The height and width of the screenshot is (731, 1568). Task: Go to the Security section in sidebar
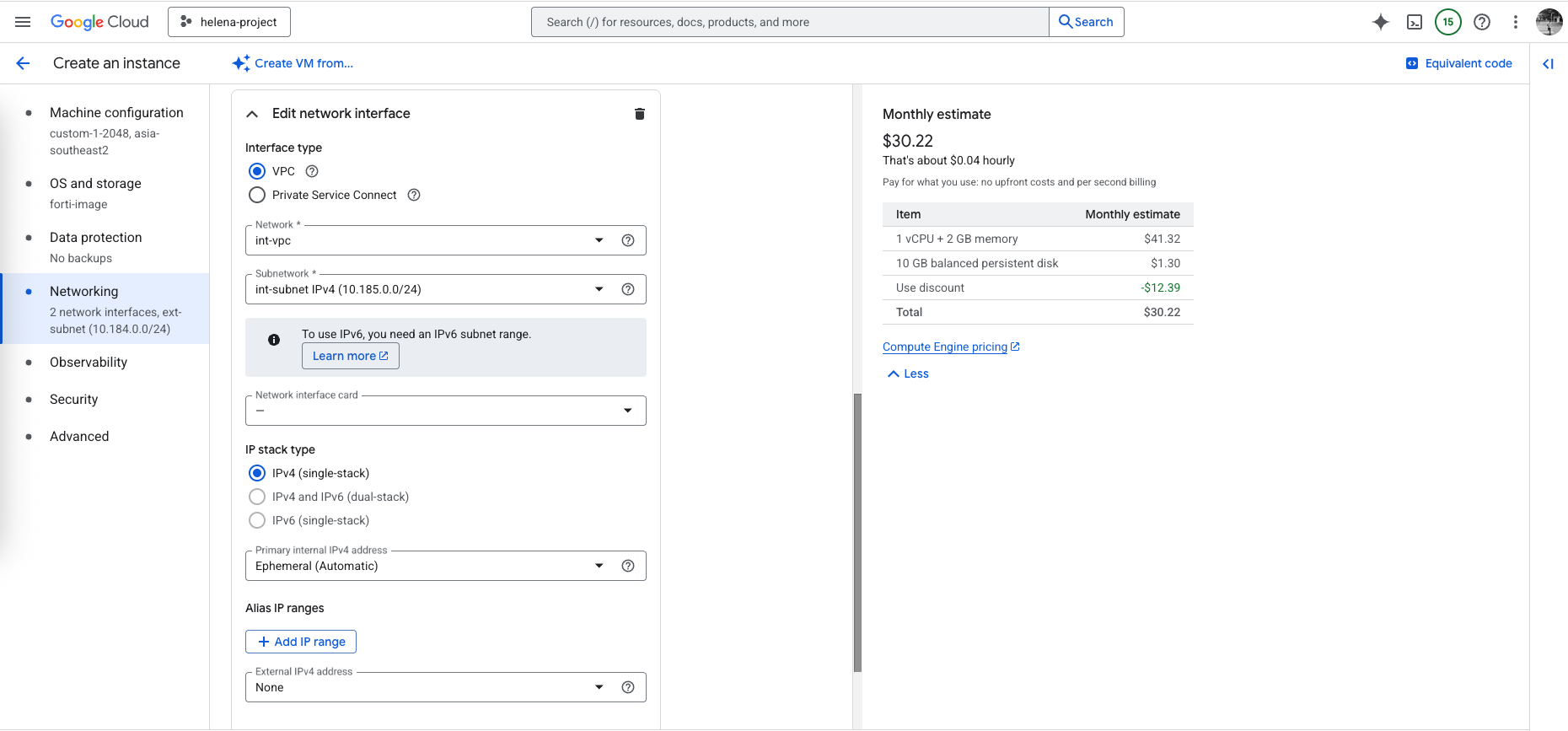coord(74,400)
